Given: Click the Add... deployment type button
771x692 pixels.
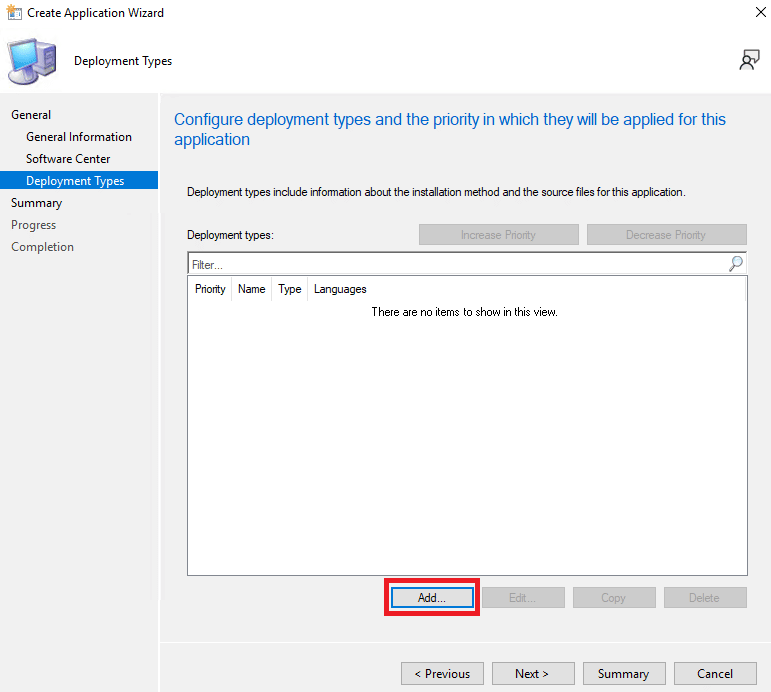Looking at the screenshot, I should click(432, 597).
